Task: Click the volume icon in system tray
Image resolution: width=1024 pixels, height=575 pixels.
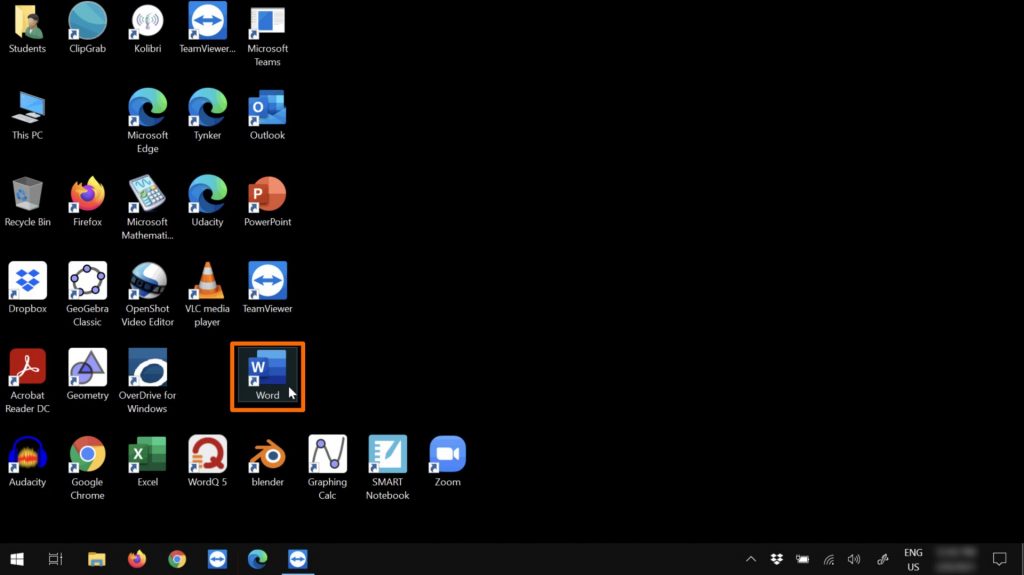Action: (x=854, y=559)
